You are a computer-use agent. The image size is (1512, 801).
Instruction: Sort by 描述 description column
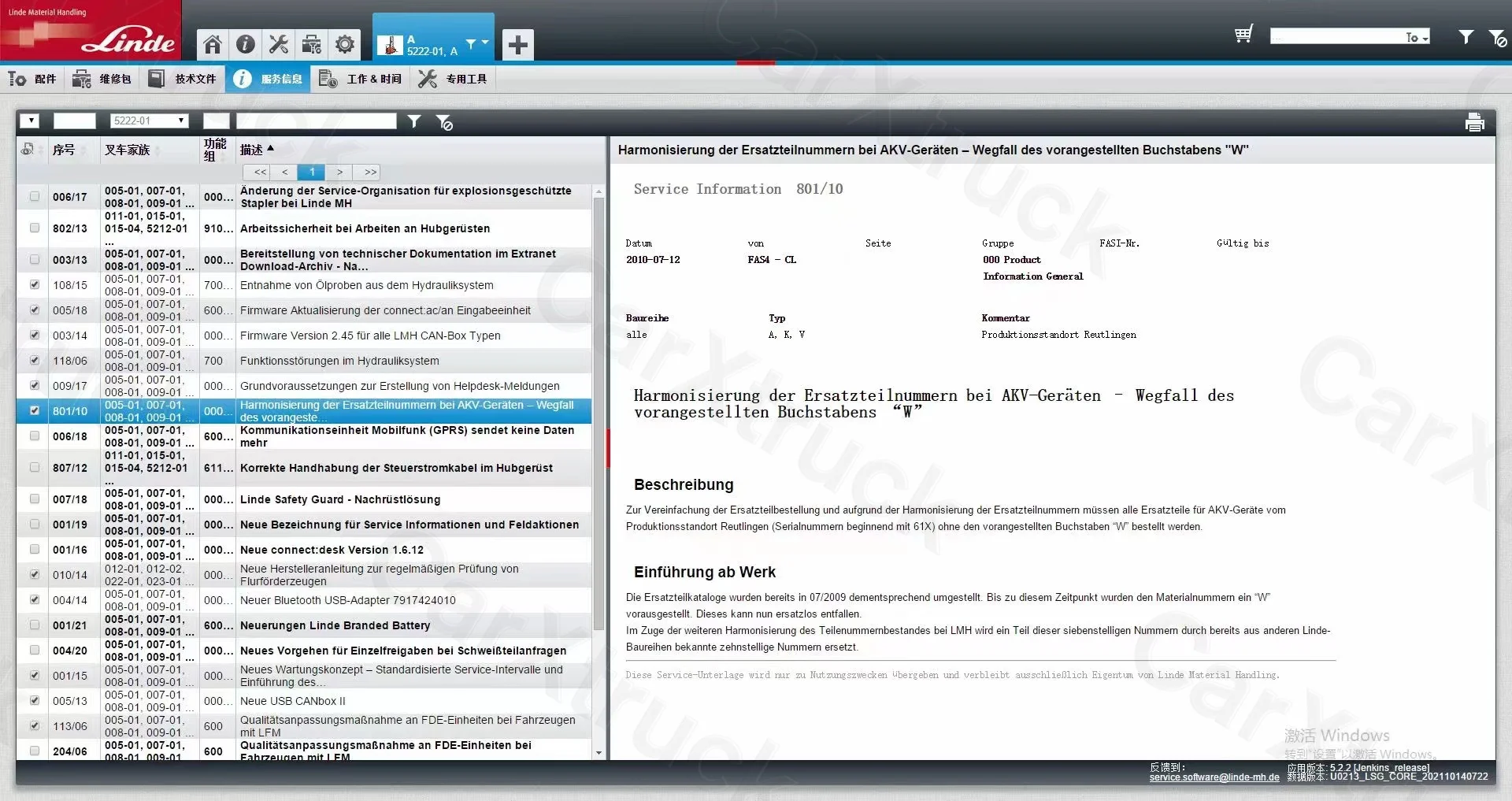click(257, 149)
